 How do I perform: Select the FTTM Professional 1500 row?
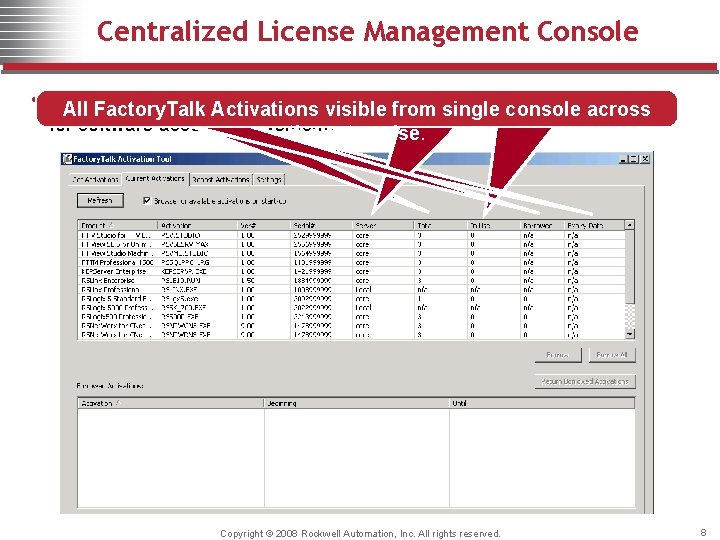point(351,262)
